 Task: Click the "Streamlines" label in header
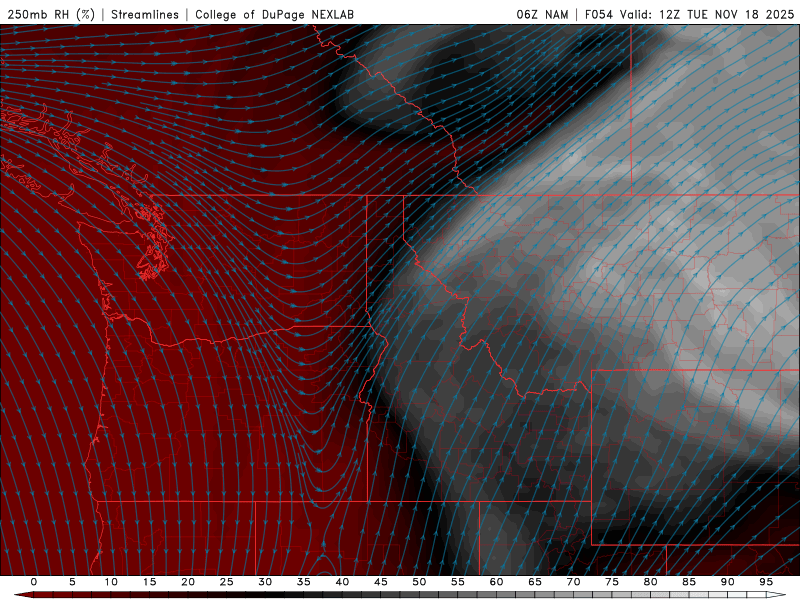pos(145,14)
